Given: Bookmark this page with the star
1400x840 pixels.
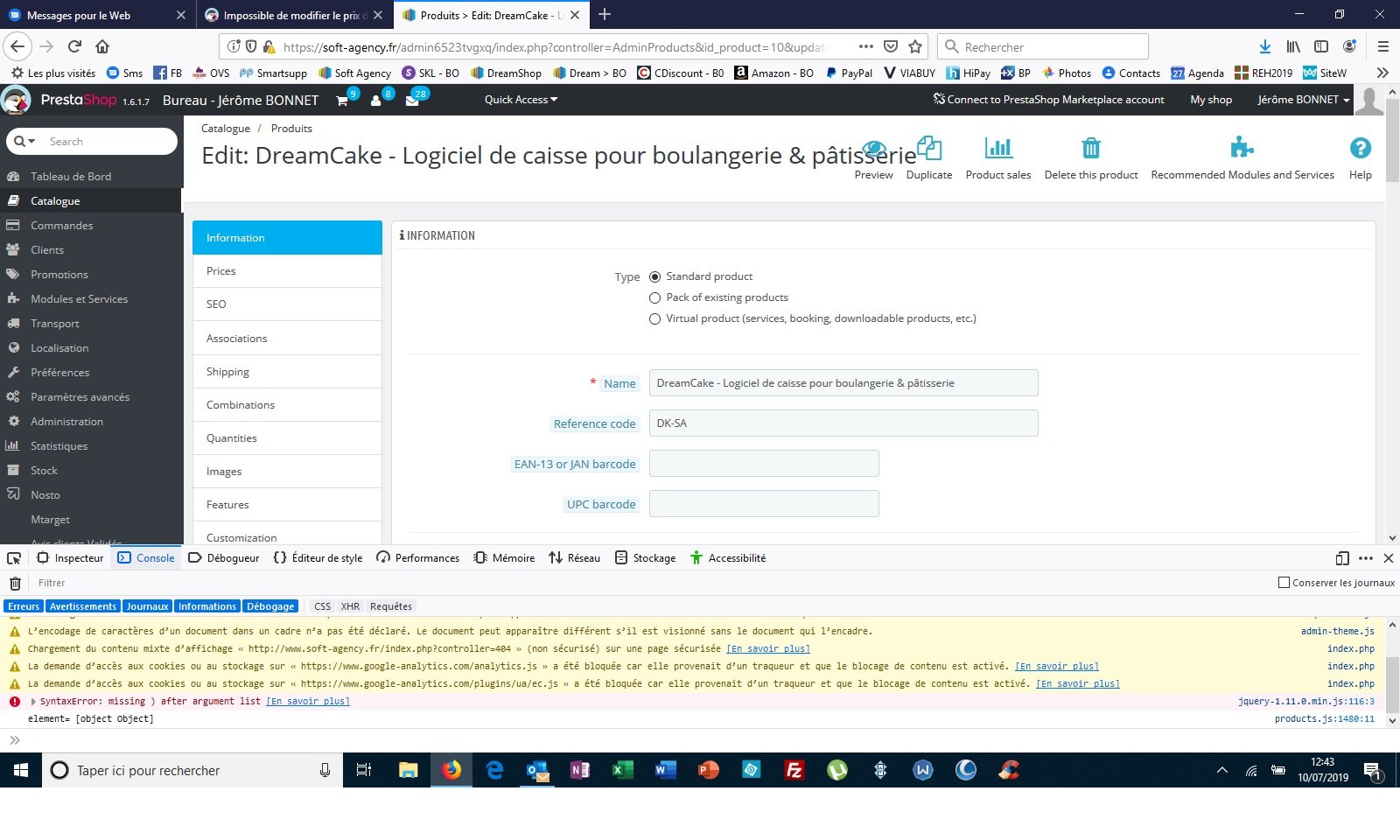Looking at the screenshot, I should pyautogui.click(x=915, y=47).
